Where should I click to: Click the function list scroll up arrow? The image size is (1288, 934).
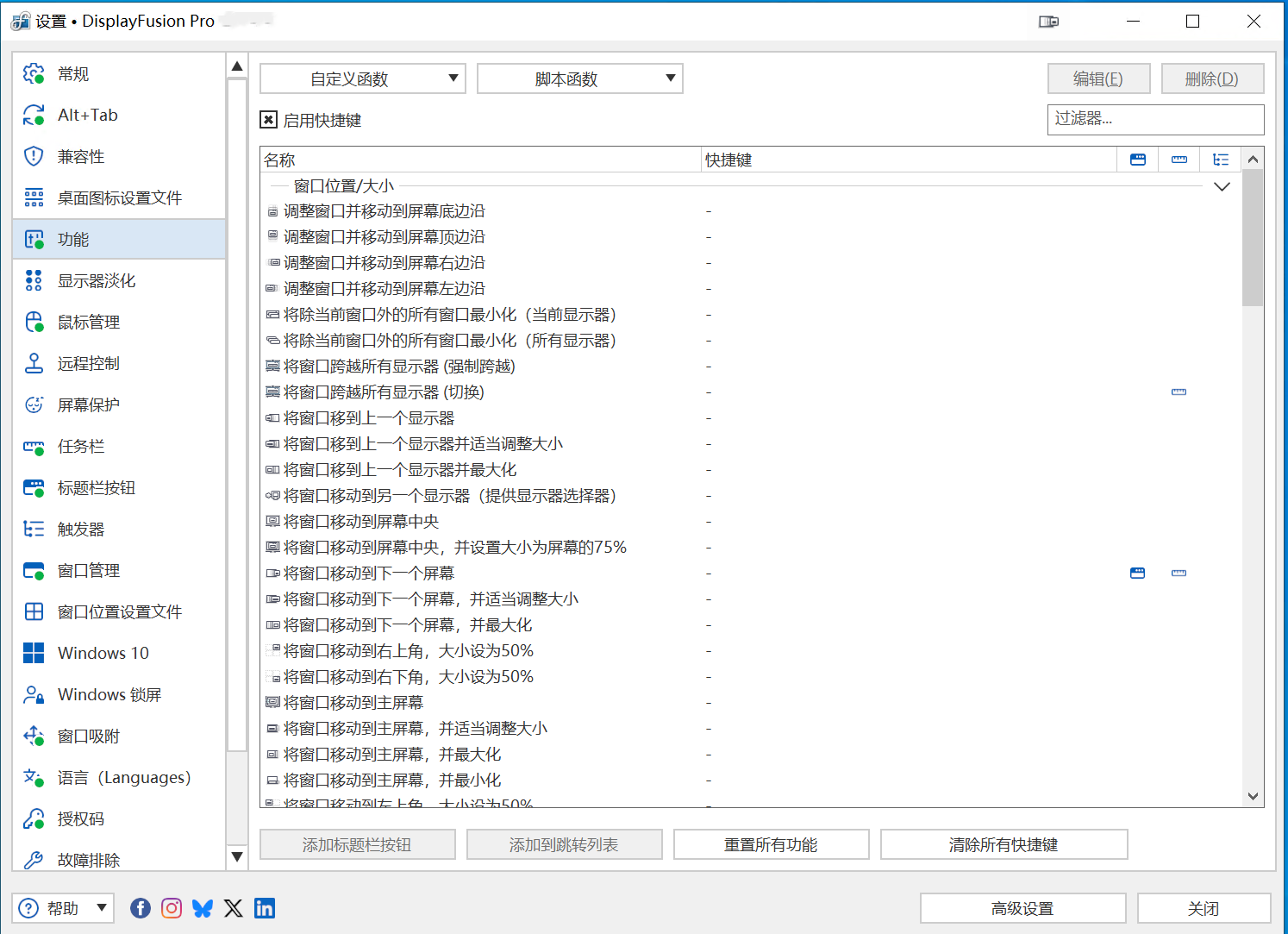click(1254, 159)
